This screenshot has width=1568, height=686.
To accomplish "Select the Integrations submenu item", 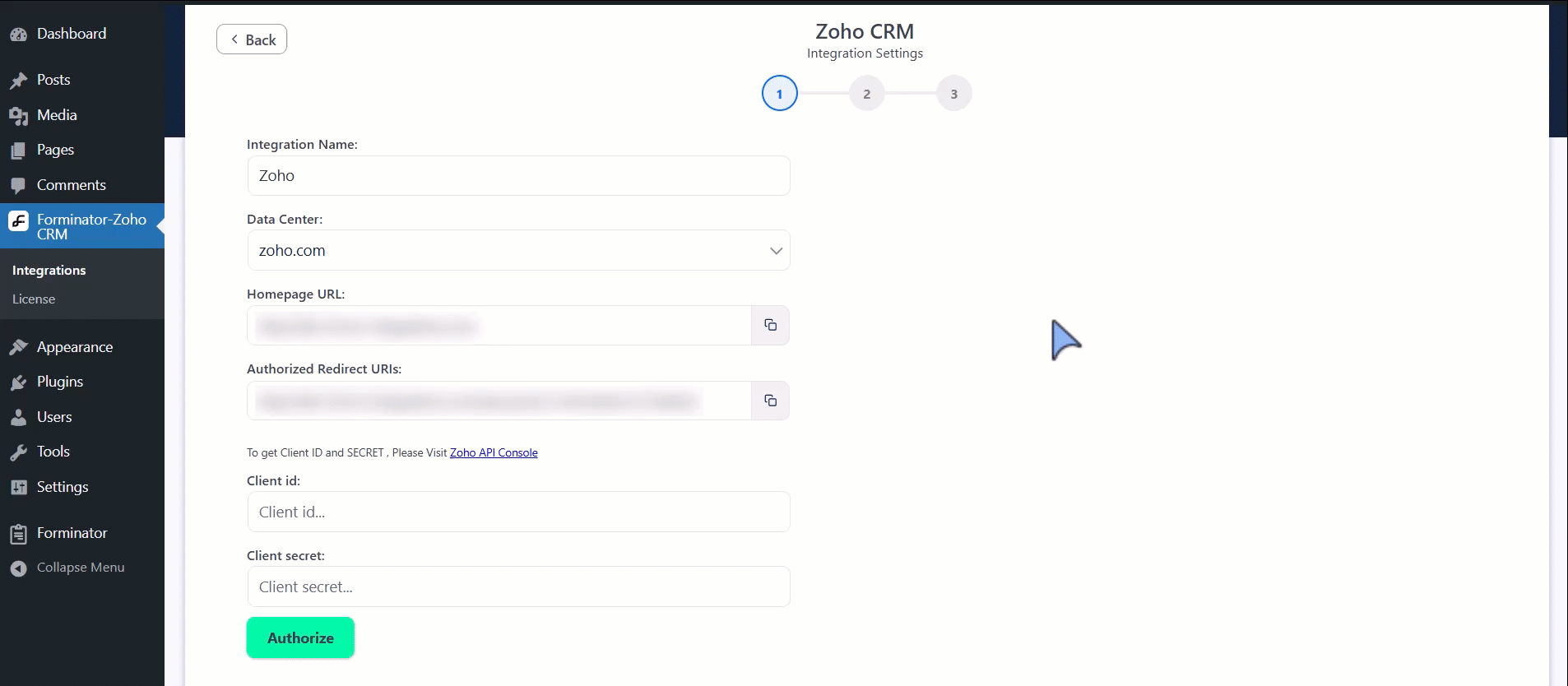I will pos(49,270).
